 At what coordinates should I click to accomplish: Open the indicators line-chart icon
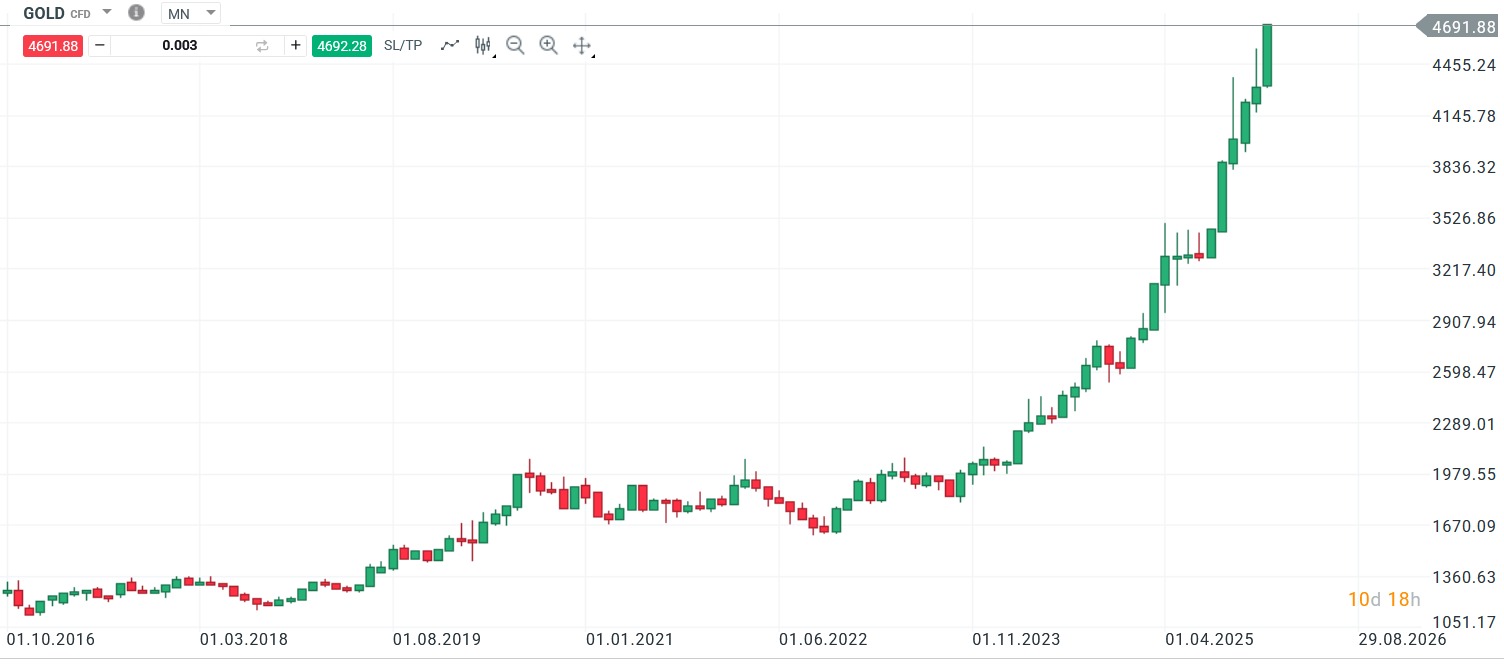[450, 45]
